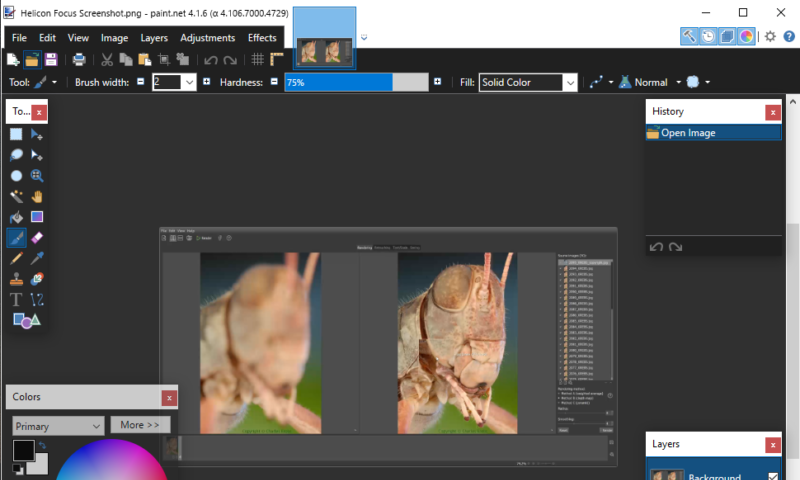Select the Move Selection tool

[37, 155]
